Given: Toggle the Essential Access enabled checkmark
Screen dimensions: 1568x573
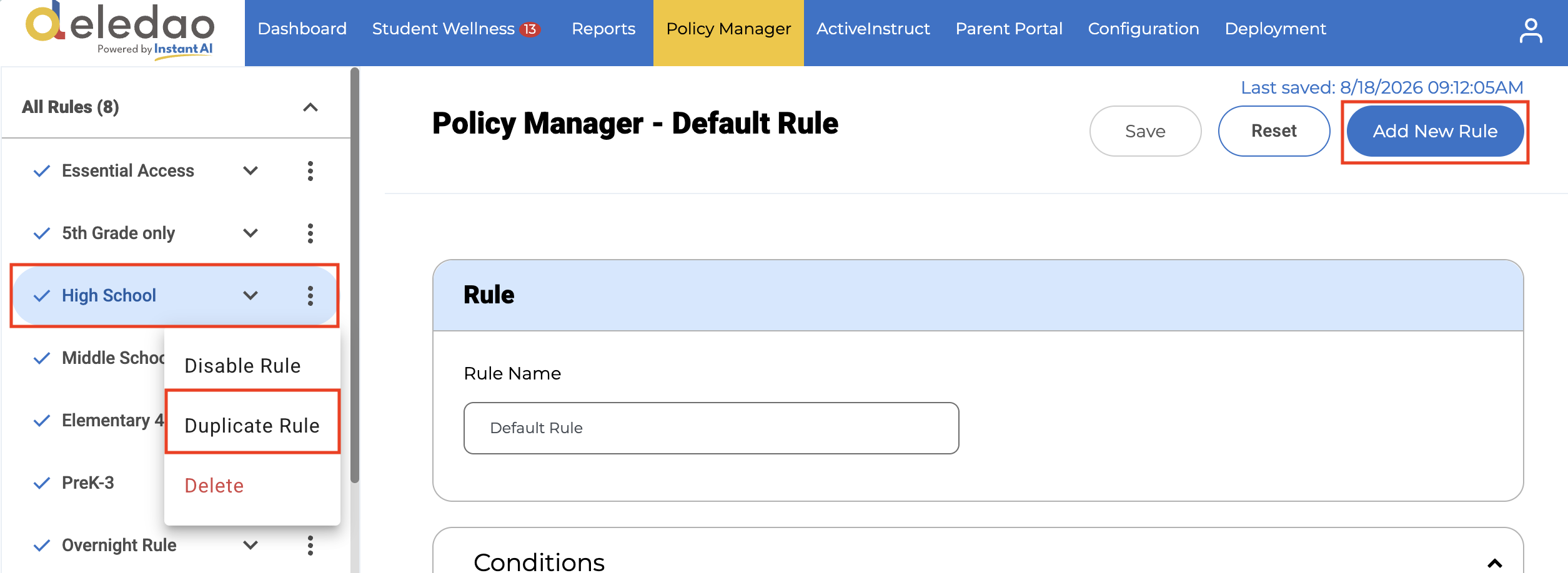Looking at the screenshot, I should [42, 171].
